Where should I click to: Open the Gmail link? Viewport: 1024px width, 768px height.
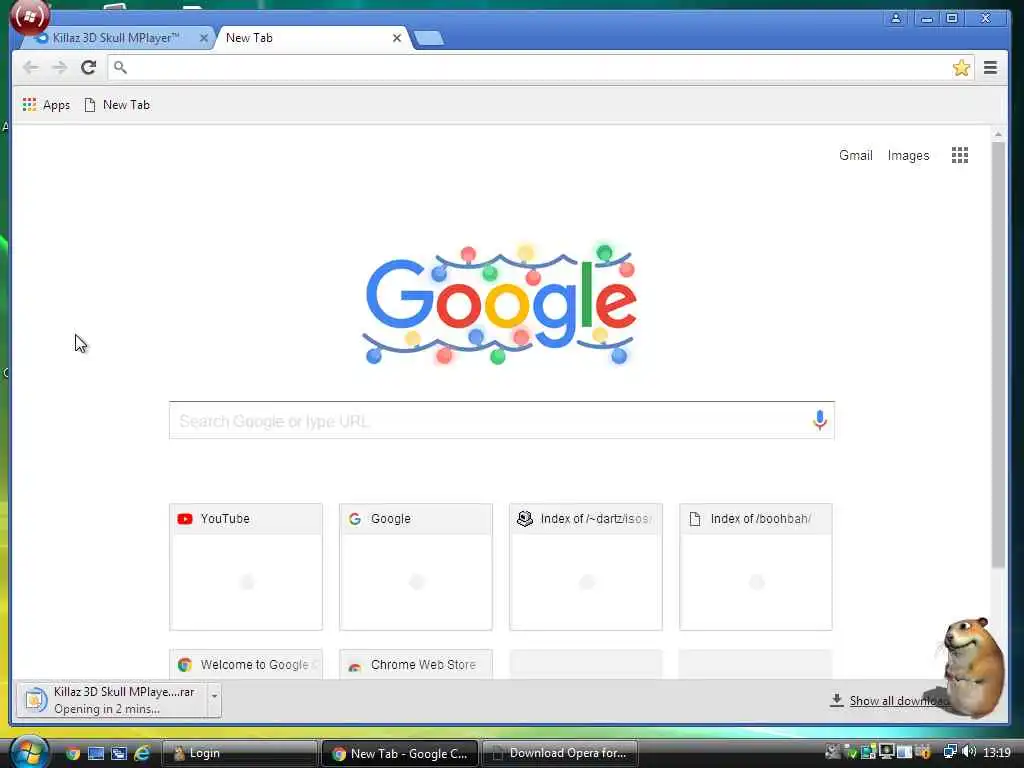[856, 155]
